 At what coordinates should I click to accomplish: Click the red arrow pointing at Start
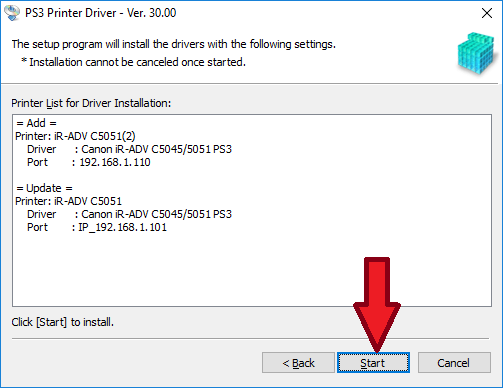[377, 304]
